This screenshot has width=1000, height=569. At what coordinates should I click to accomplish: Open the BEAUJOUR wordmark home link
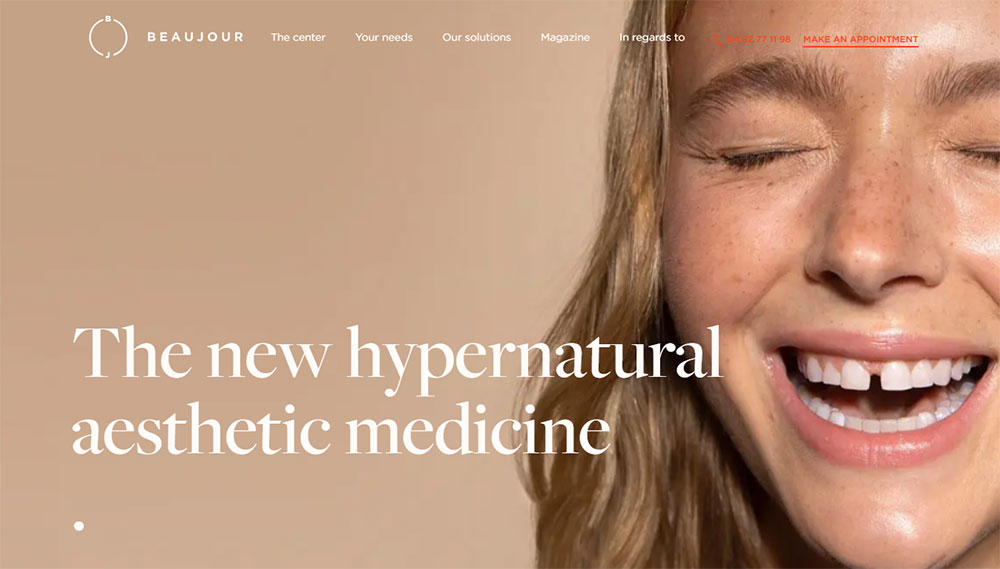point(195,37)
